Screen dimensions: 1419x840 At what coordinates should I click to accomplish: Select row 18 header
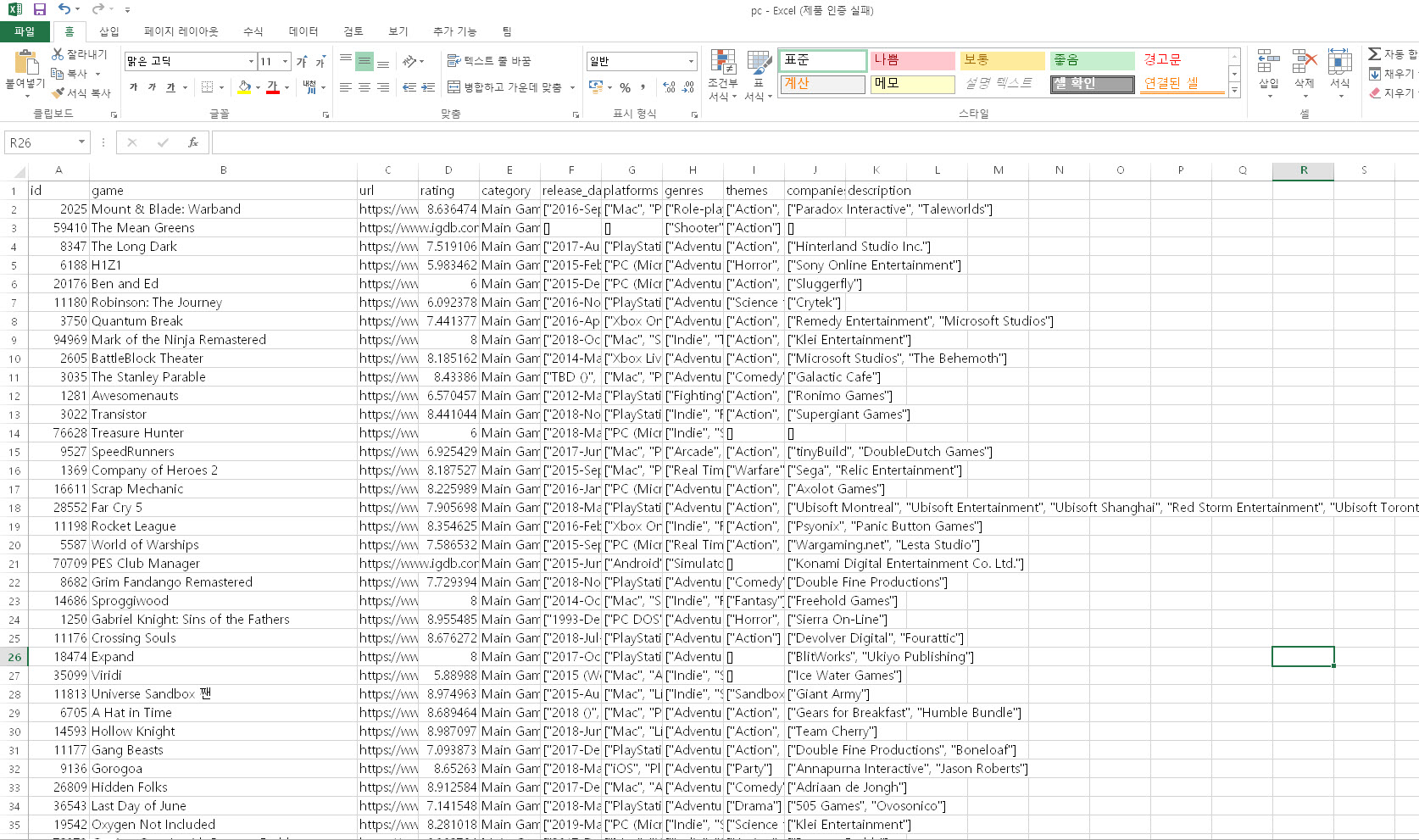tap(14, 508)
